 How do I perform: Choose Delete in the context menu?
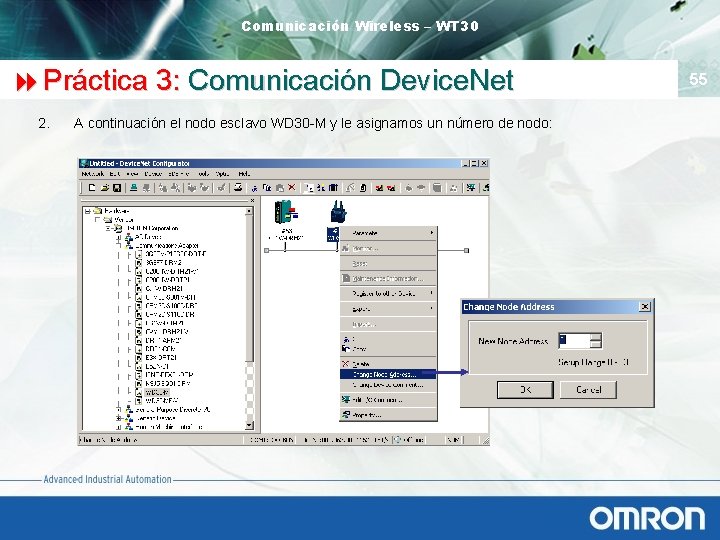click(388, 364)
